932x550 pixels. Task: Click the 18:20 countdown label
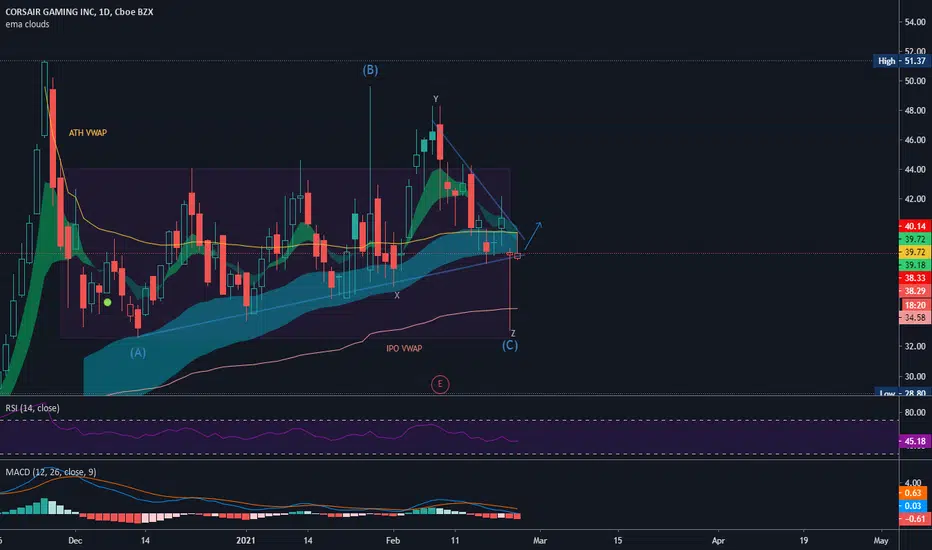pos(914,305)
